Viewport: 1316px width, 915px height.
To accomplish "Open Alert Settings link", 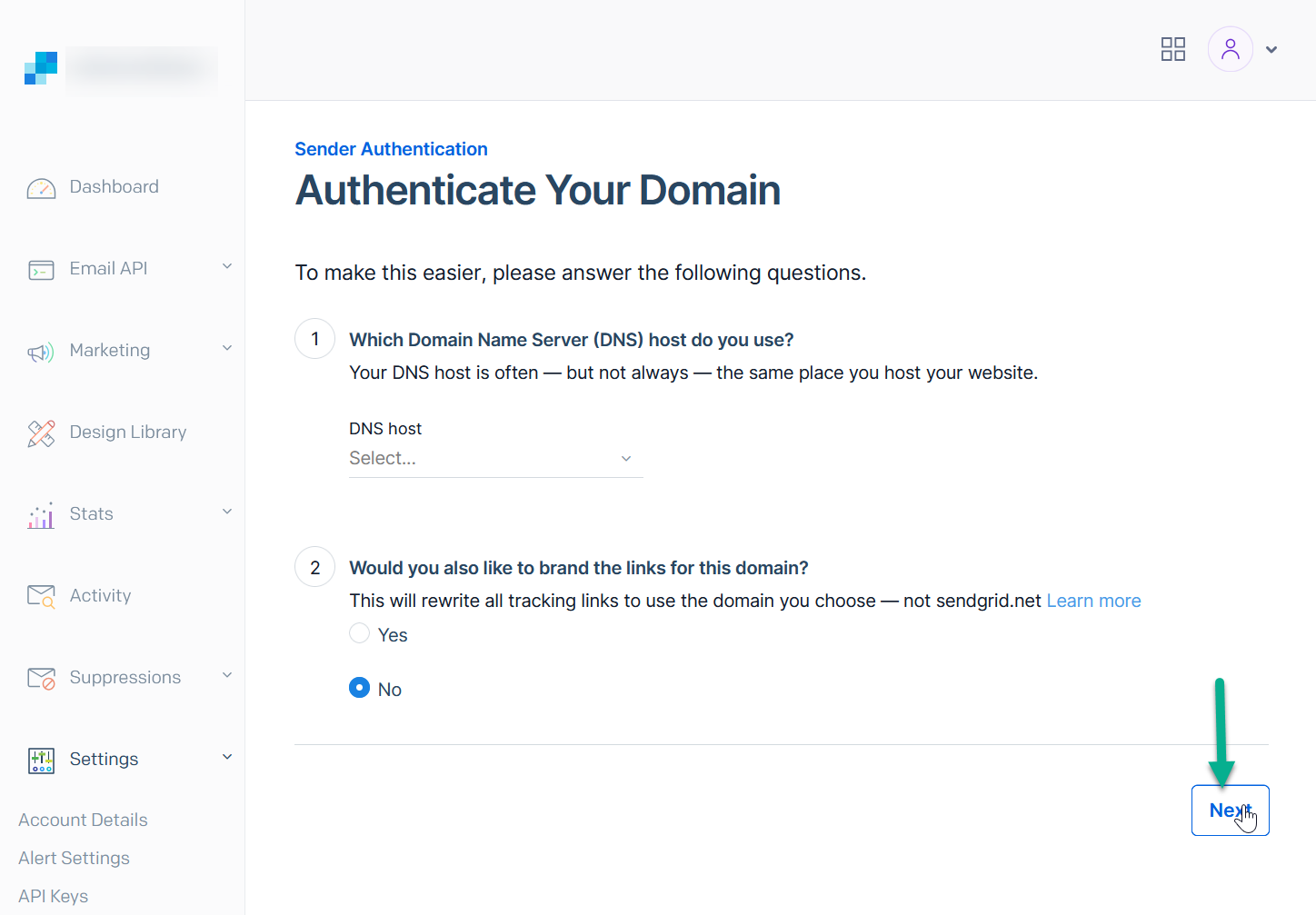I will point(74,858).
